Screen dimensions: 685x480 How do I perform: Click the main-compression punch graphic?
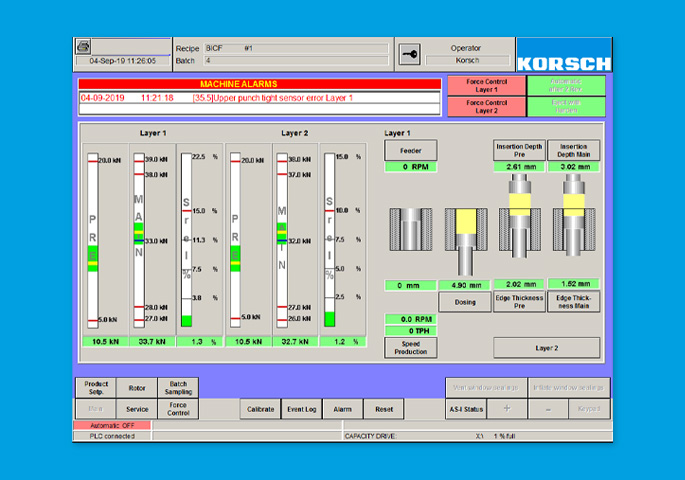[574, 215]
